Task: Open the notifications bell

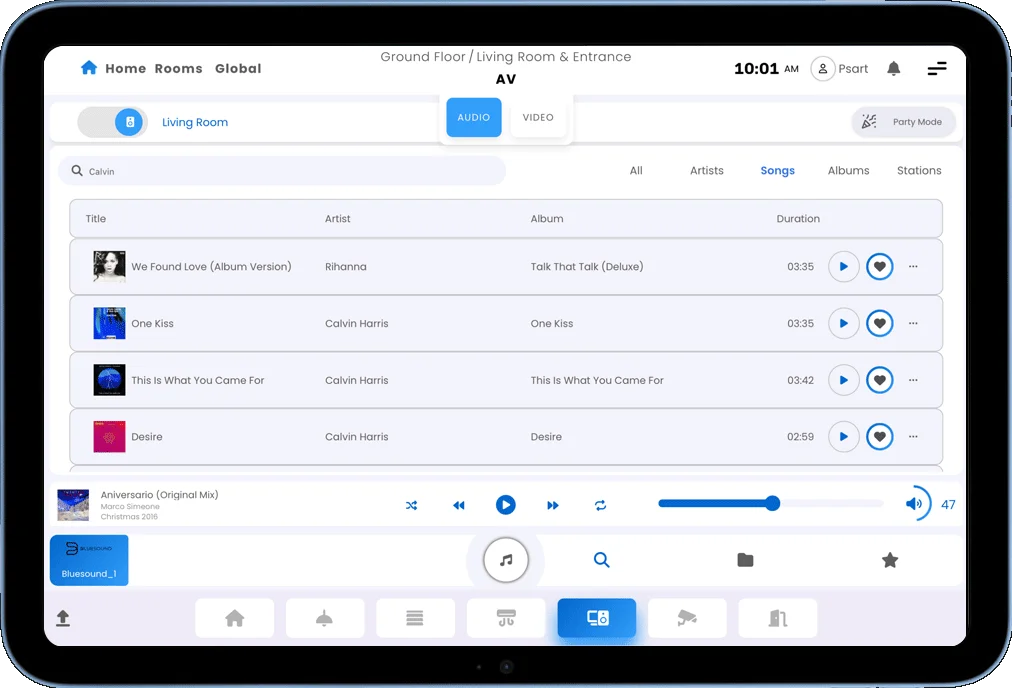Action: [893, 68]
